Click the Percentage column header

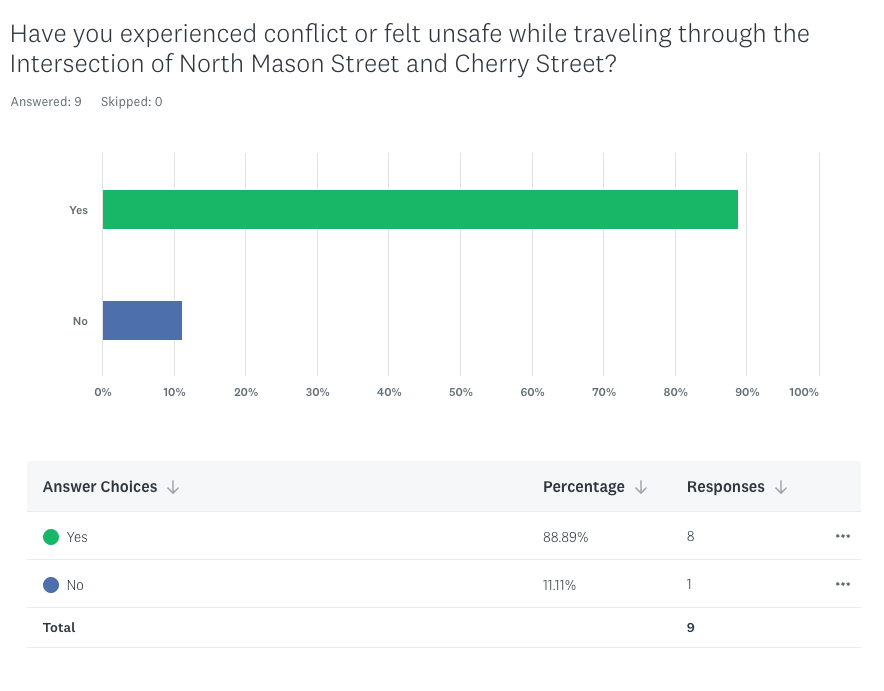click(583, 487)
